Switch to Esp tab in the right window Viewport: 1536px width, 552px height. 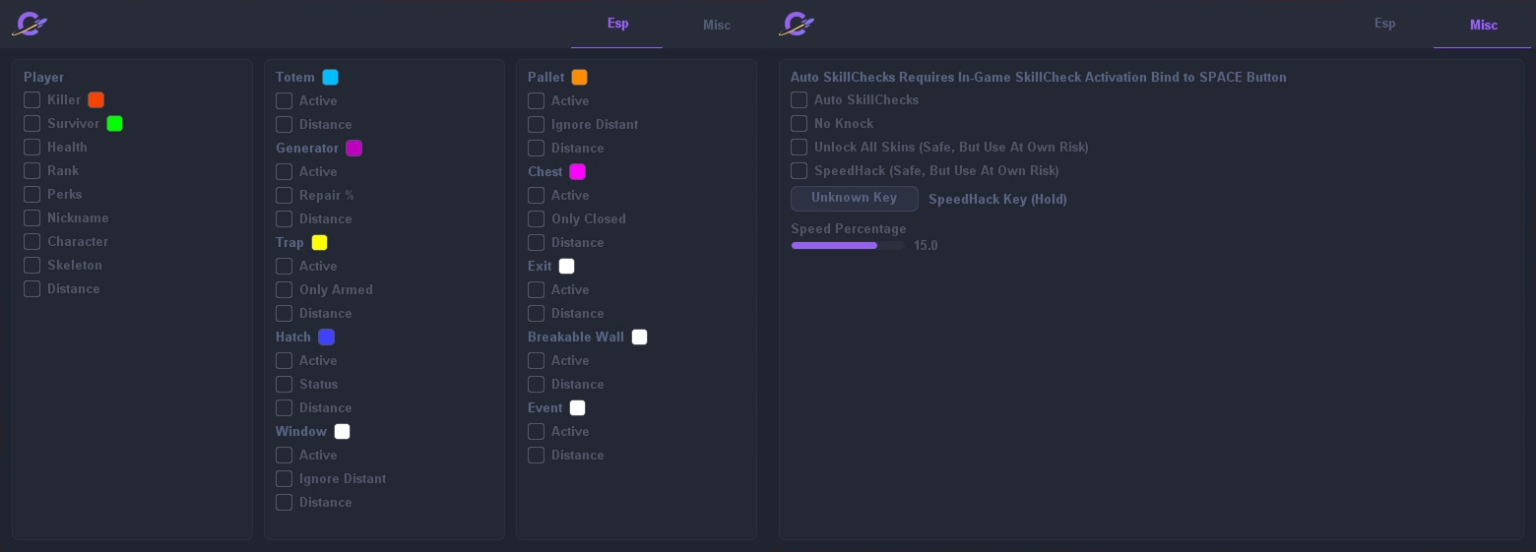(1384, 24)
